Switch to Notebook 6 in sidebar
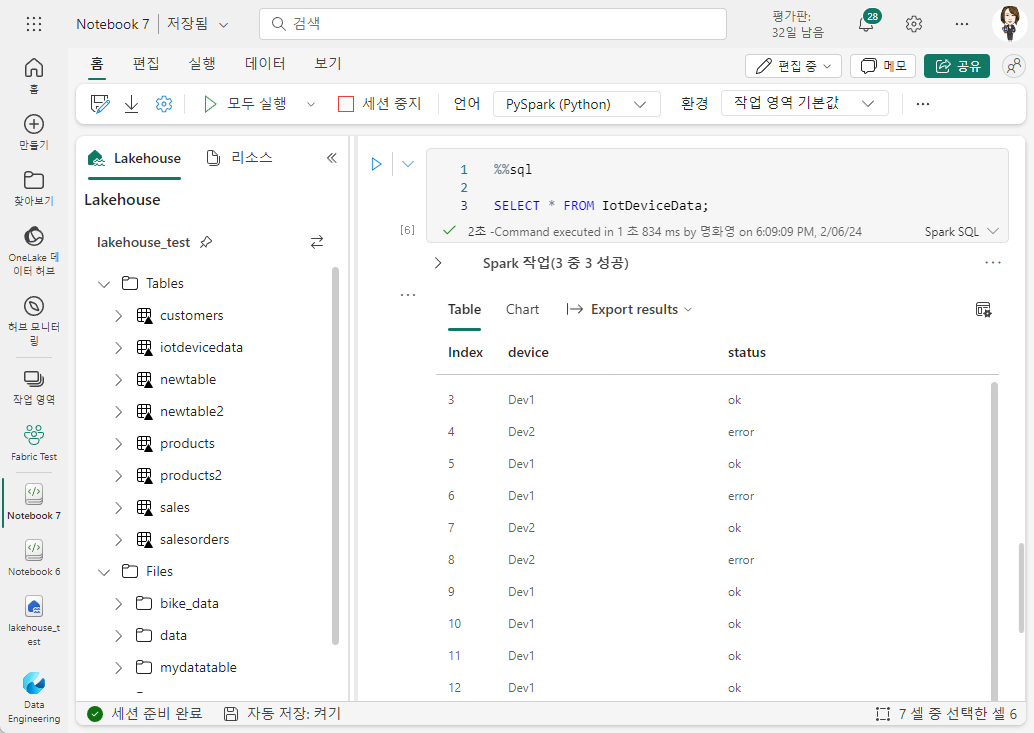The width and height of the screenshot is (1034, 733). [34, 558]
